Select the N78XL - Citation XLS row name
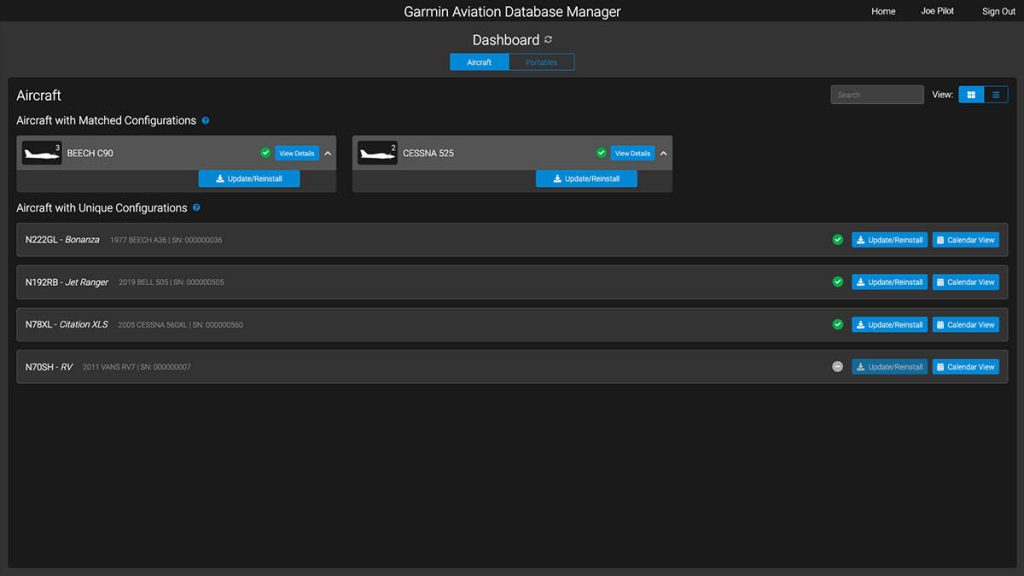The image size is (1024, 576). [67, 325]
